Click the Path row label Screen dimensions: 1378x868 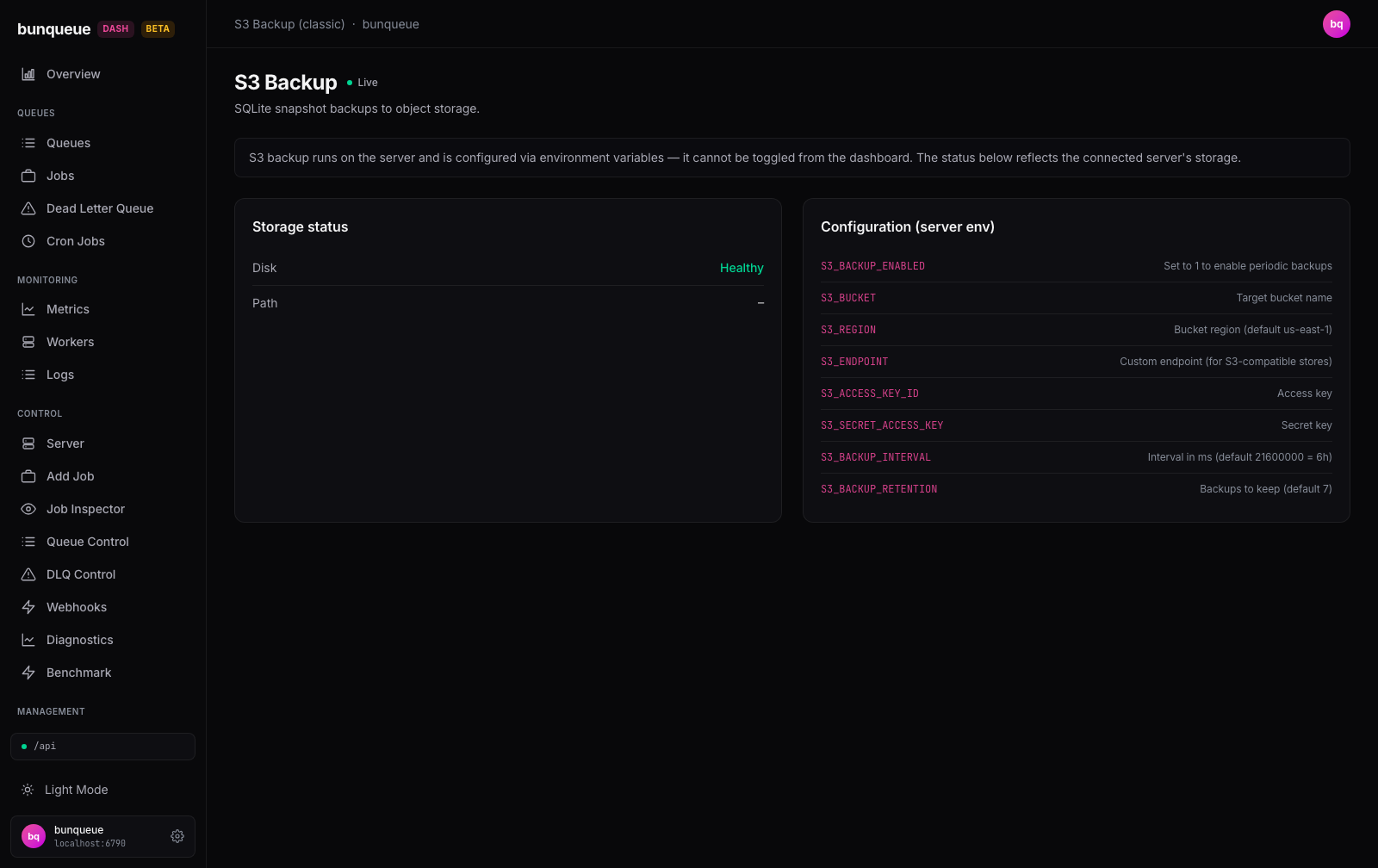click(265, 303)
